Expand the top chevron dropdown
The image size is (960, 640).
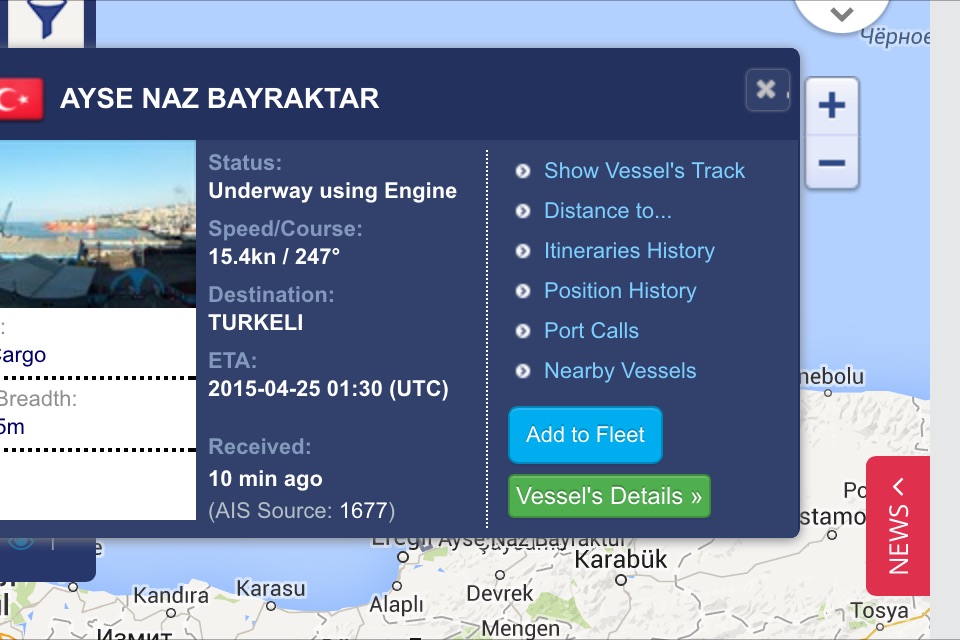pos(842,13)
